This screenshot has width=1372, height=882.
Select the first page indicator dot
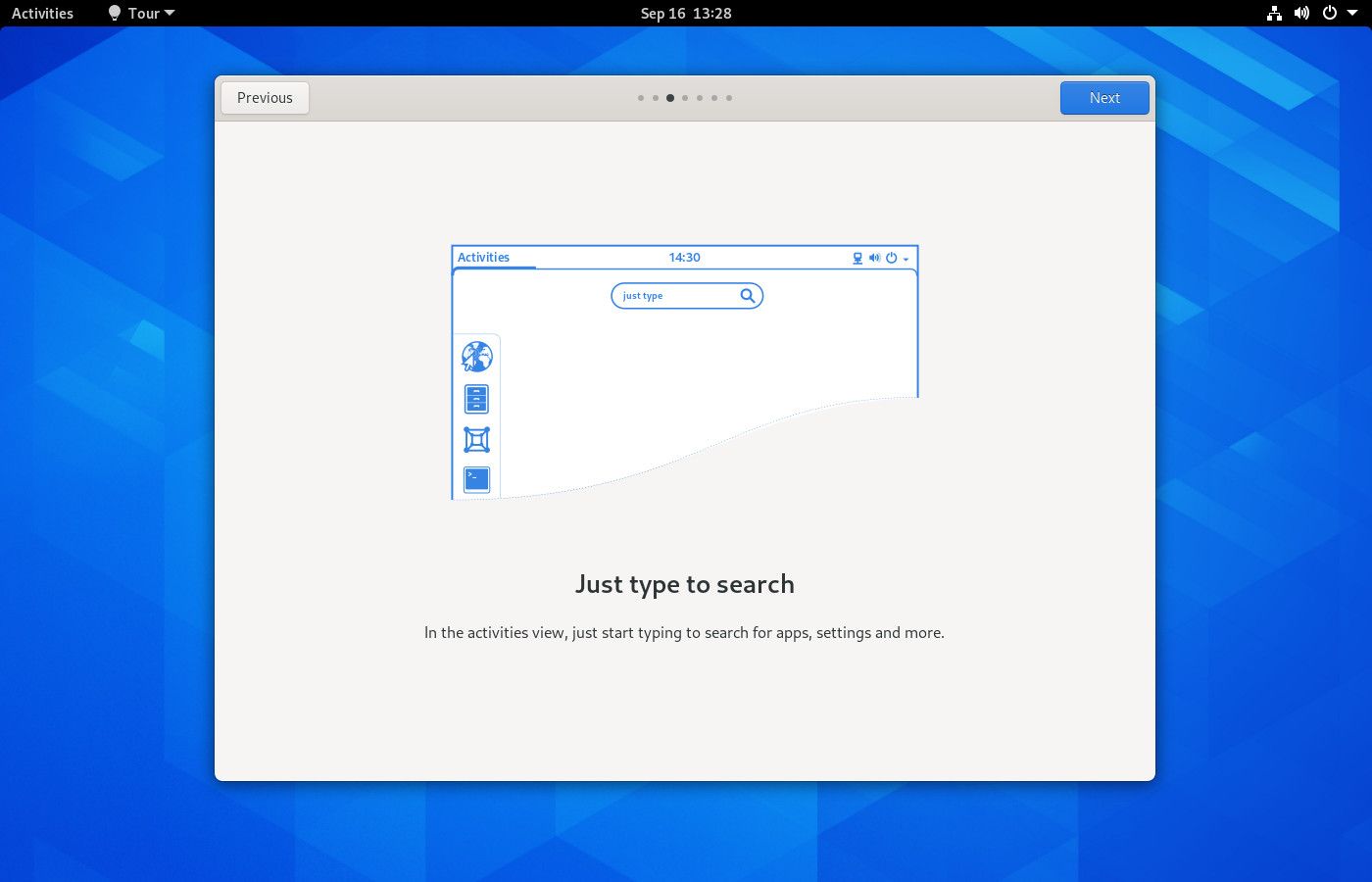[x=641, y=98]
